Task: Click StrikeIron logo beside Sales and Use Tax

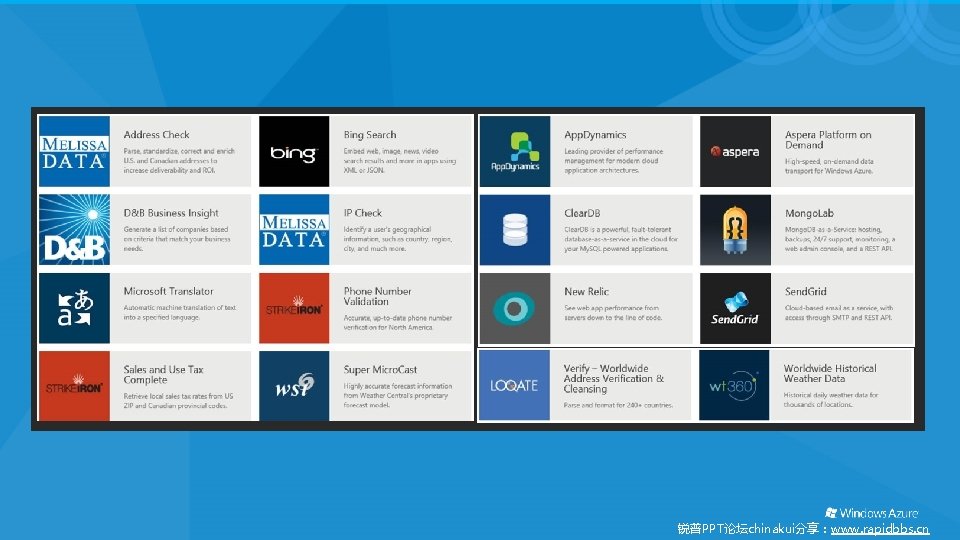Action: [74, 386]
